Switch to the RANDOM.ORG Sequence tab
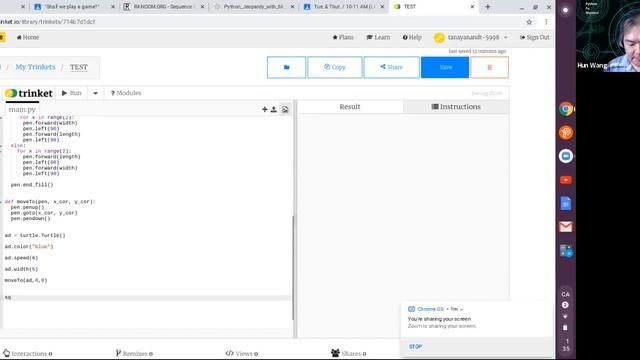Viewport: 640px width, 360px height. (165, 7)
